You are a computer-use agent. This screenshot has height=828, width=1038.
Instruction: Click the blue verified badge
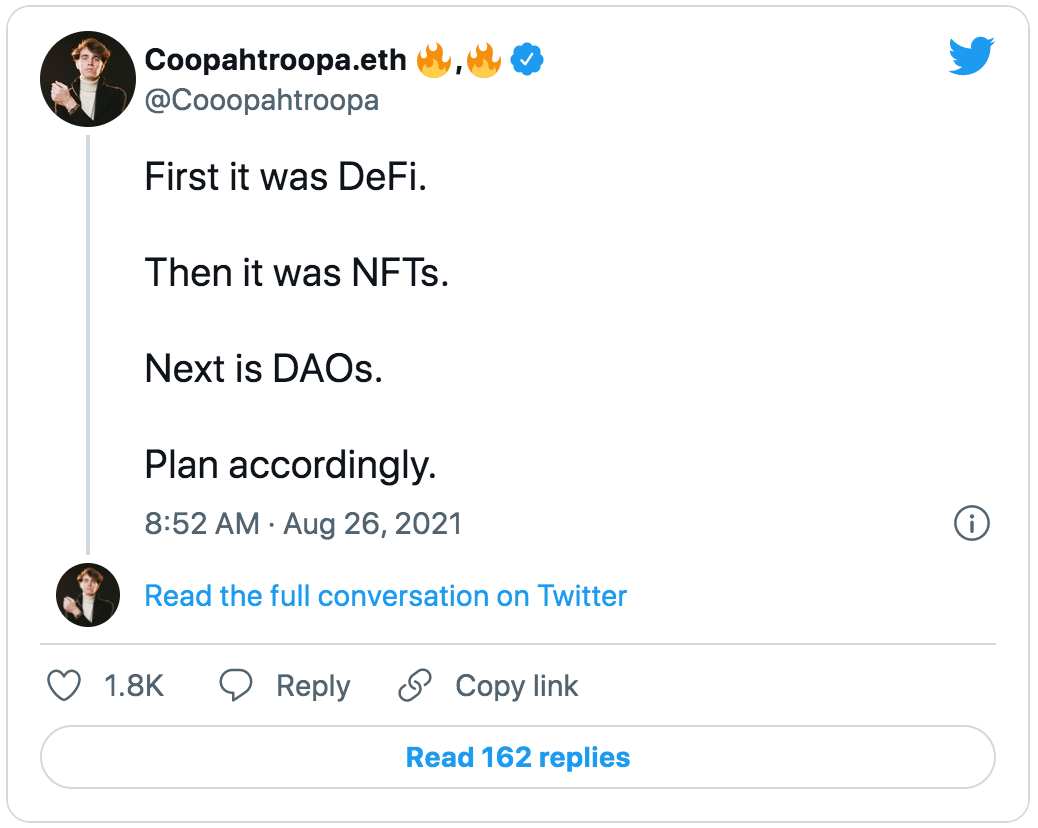click(527, 61)
